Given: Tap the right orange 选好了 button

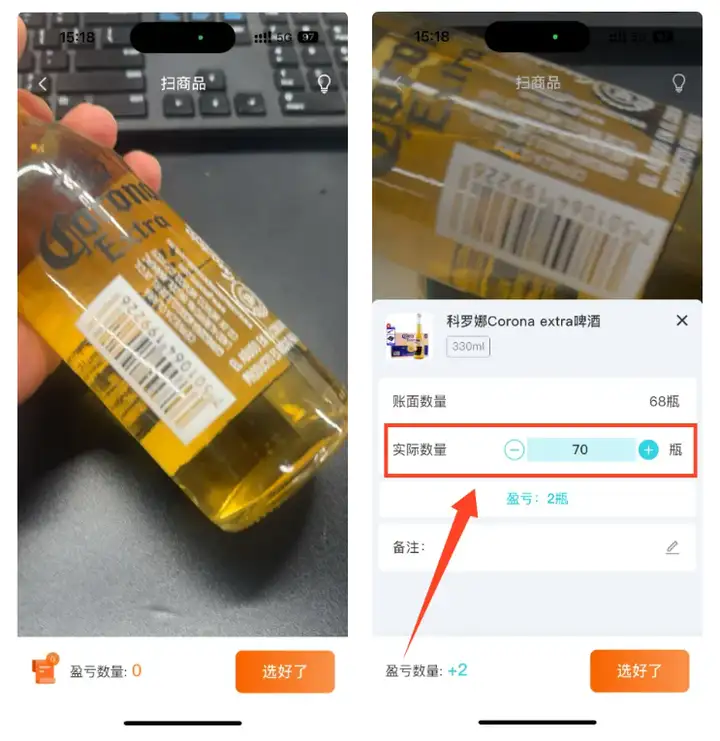Looking at the screenshot, I should click(x=639, y=671).
